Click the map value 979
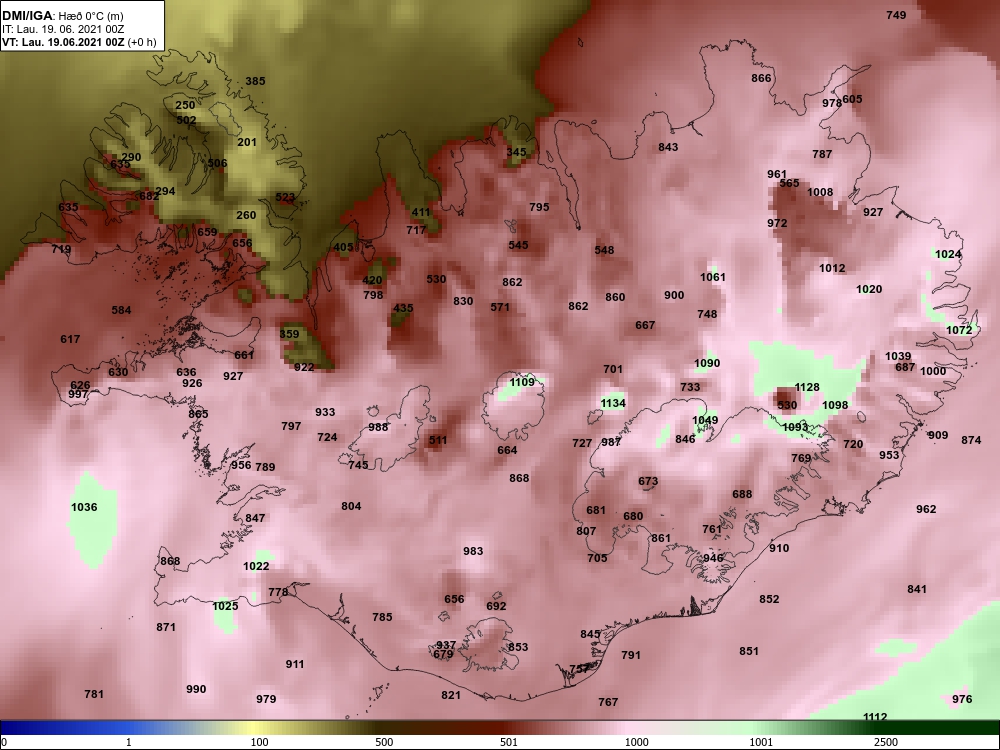Viewport: 1000px width, 750px height. coord(266,699)
